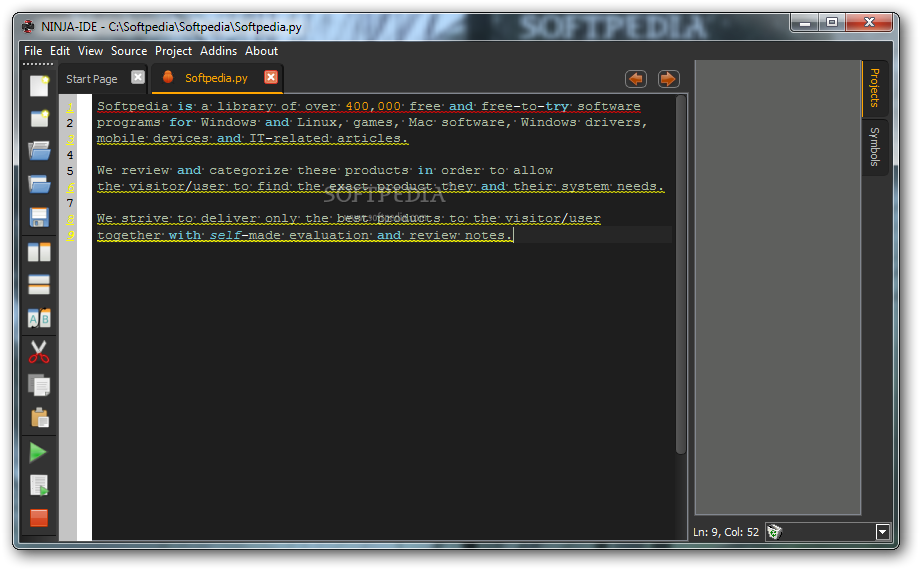This screenshot has width=920, height=570.
Task: Click the NINJA-IDE title bar icon
Action: tap(28, 26)
